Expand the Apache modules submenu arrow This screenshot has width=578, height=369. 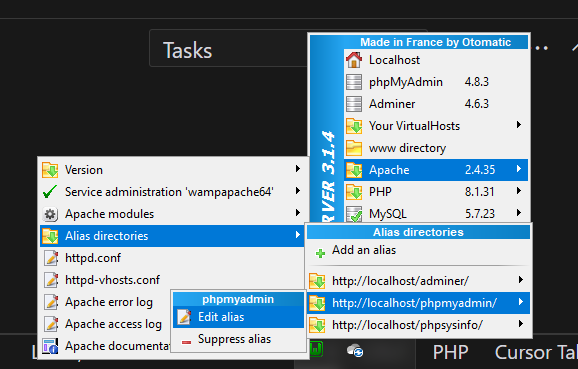pyautogui.click(x=297, y=213)
